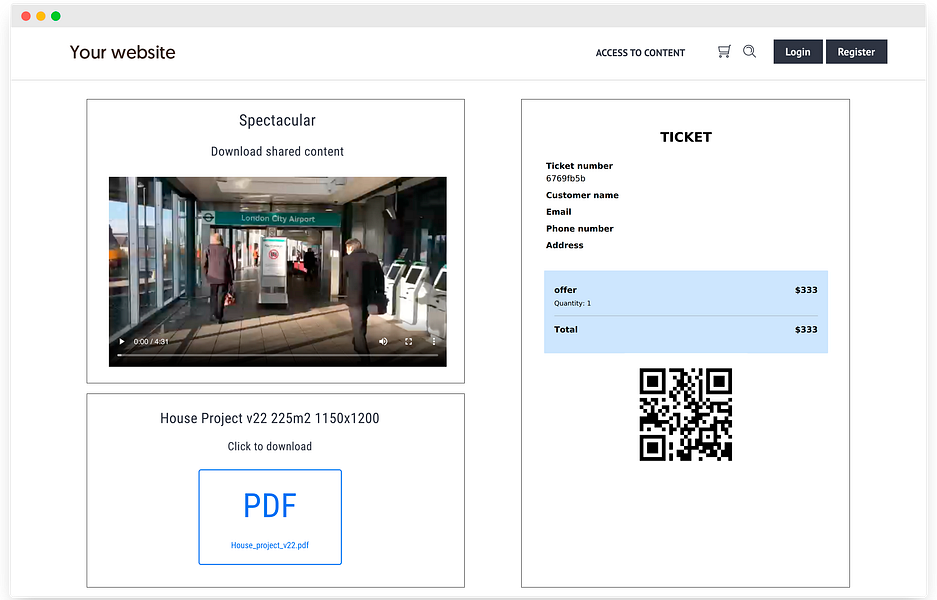Screen dimensions: 937x600
Task: Click the search magnifier icon
Action: point(749,51)
